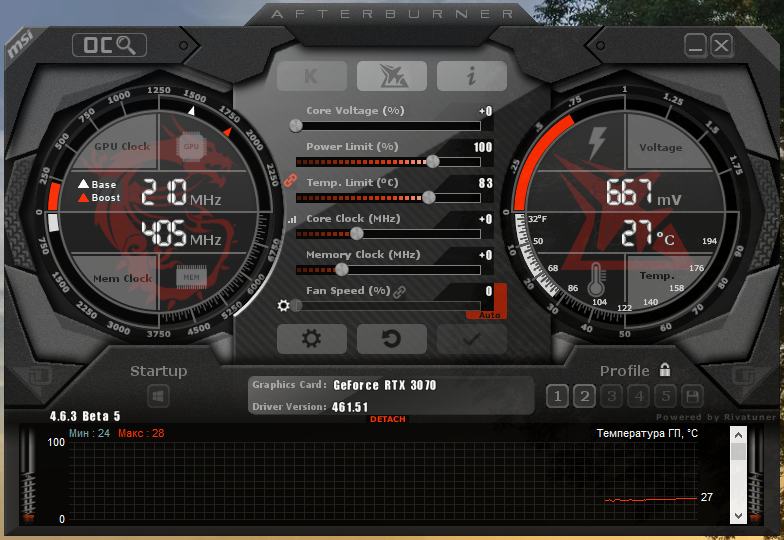Toggle the Fan Speed link chain icon
The image size is (784, 540).
pyautogui.click(x=400, y=292)
